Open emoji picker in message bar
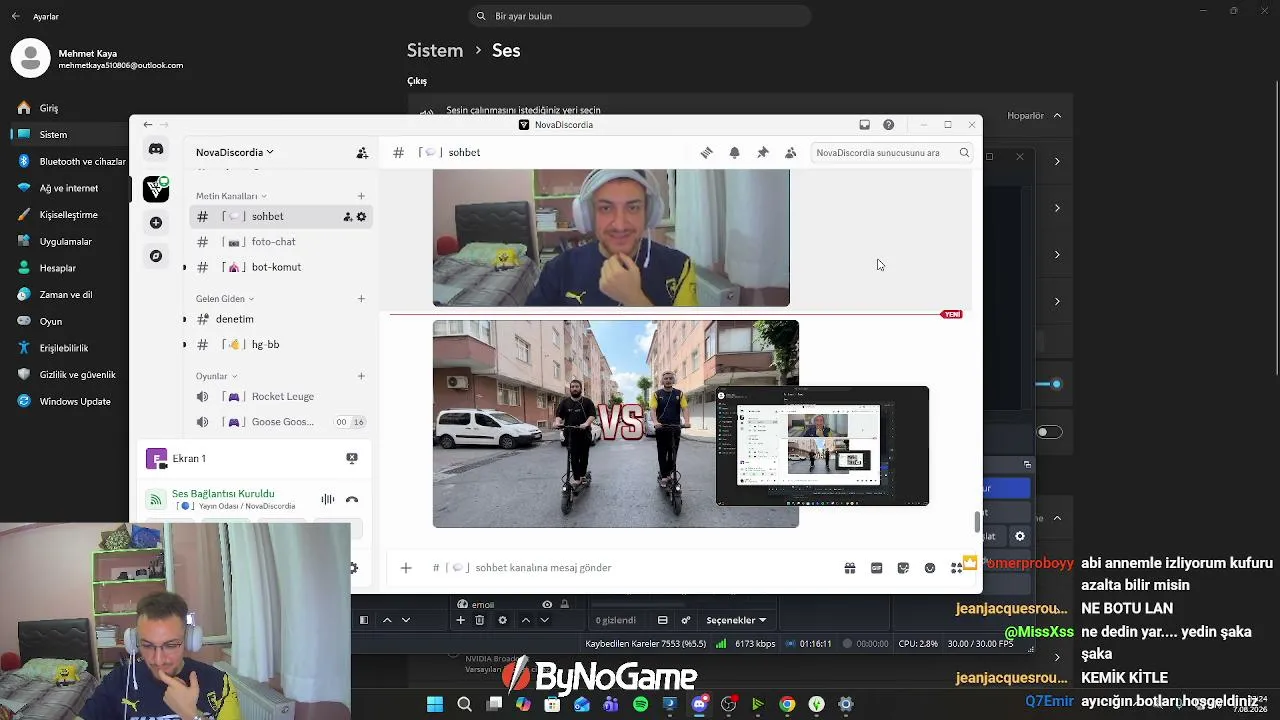 coord(930,568)
